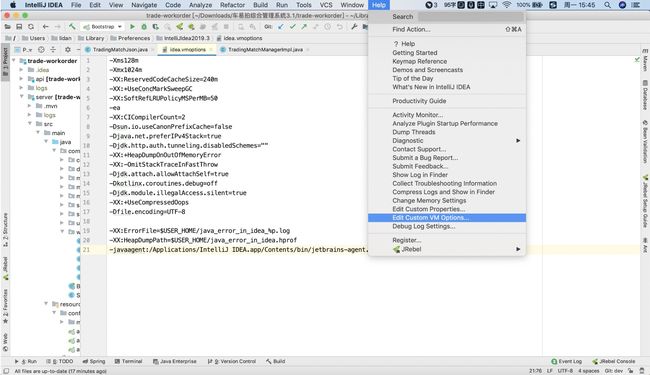This screenshot has height=375, width=650.
Task: Click the UTF-8 encoding status widget
Action: pyautogui.click(x=565, y=371)
